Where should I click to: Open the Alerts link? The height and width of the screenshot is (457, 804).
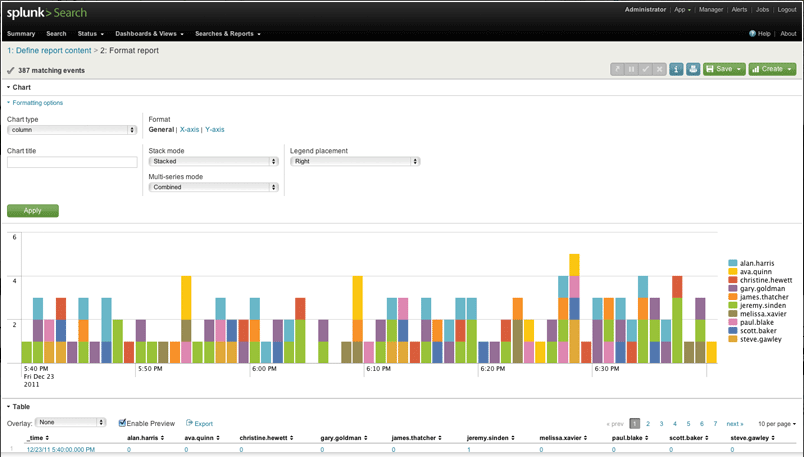click(739, 10)
